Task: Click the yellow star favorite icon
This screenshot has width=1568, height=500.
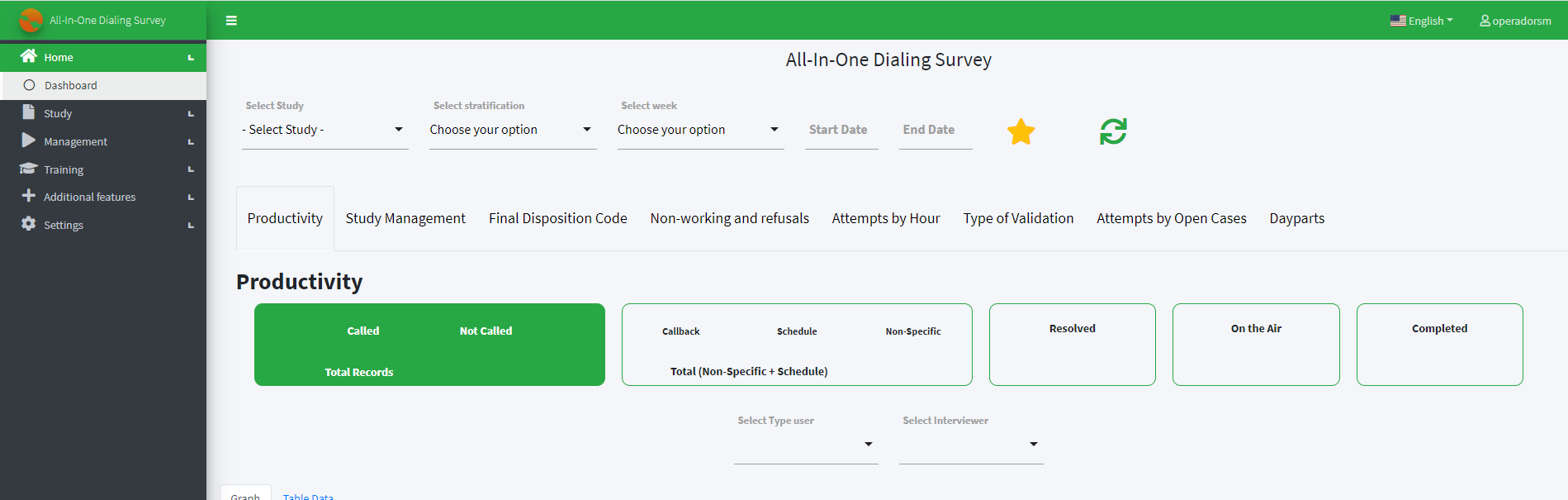Action: click(1021, 131)
